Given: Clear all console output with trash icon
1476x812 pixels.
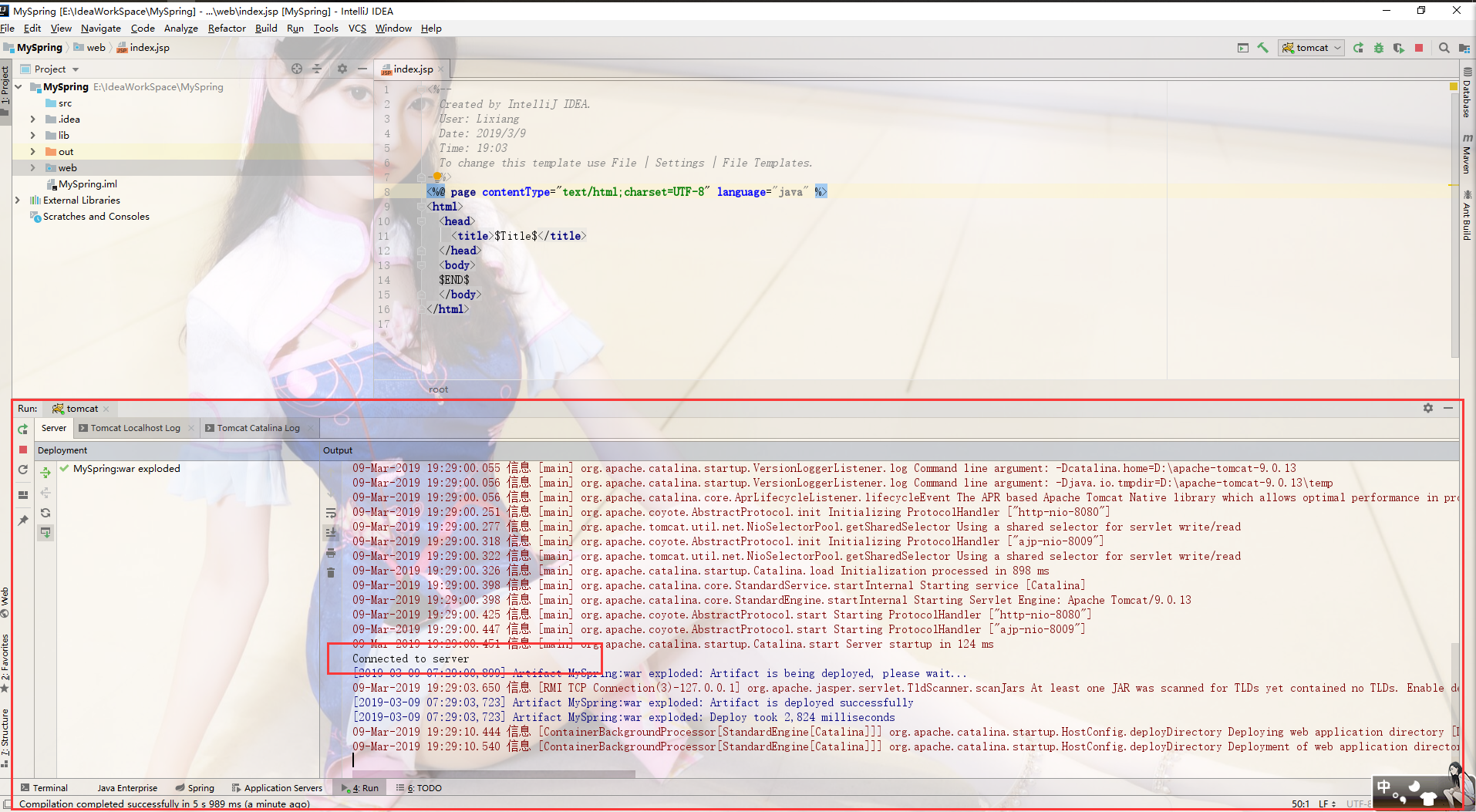Looking at the screenshot, I should click(331, 573).
